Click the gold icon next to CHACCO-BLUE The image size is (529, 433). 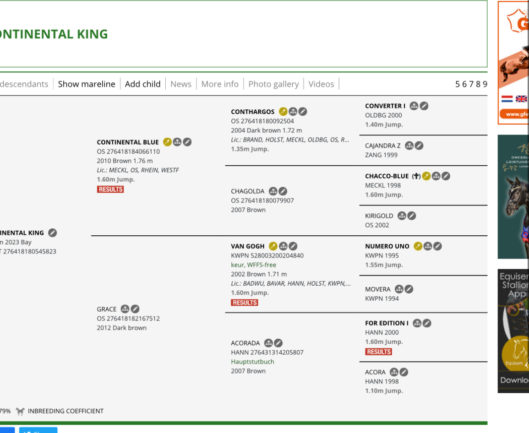426,176
